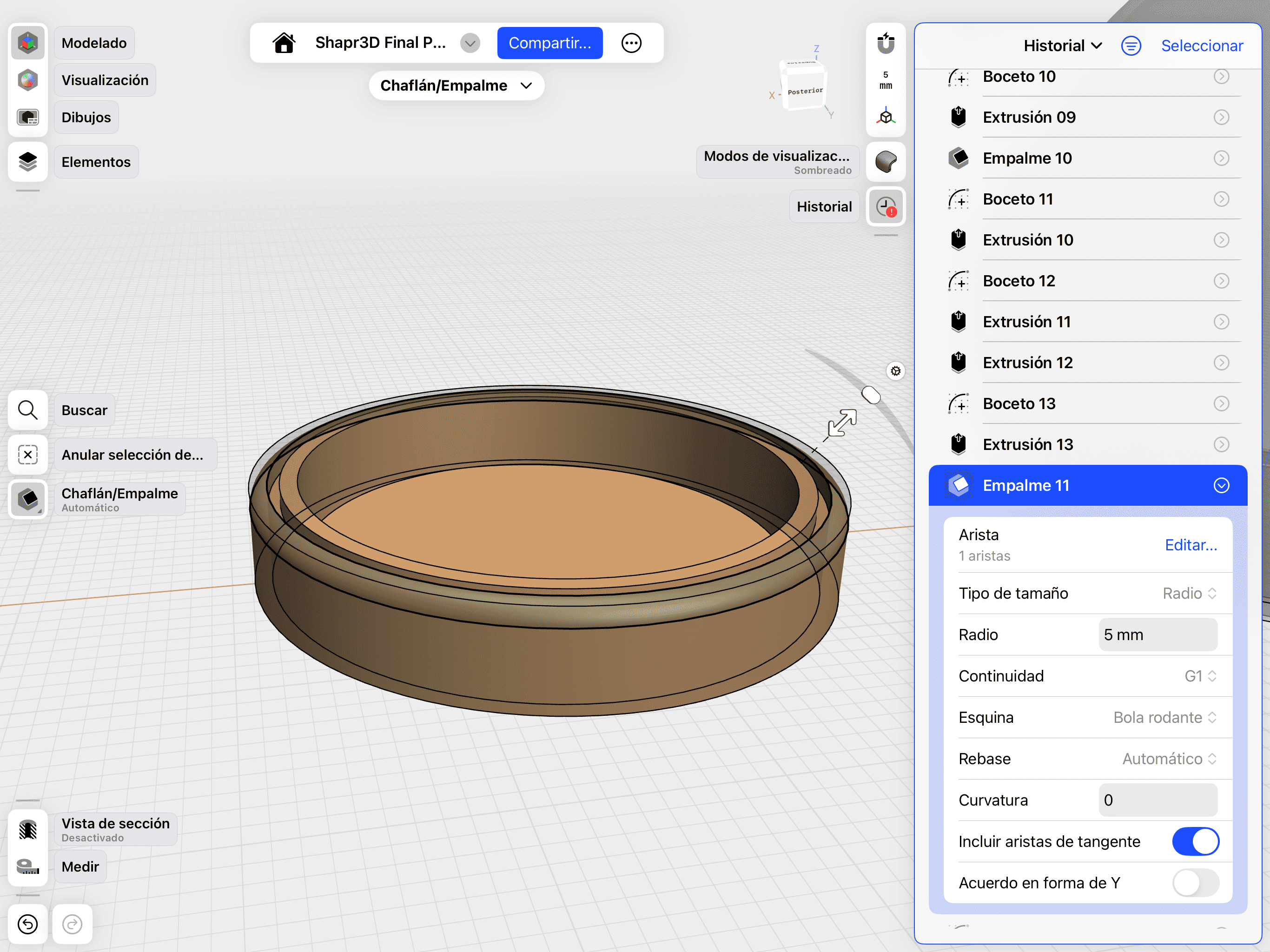This screenshot has height=952, width=1270.
Task: Open the Modelado workspace icon
Action: click(x=27, y=43)
